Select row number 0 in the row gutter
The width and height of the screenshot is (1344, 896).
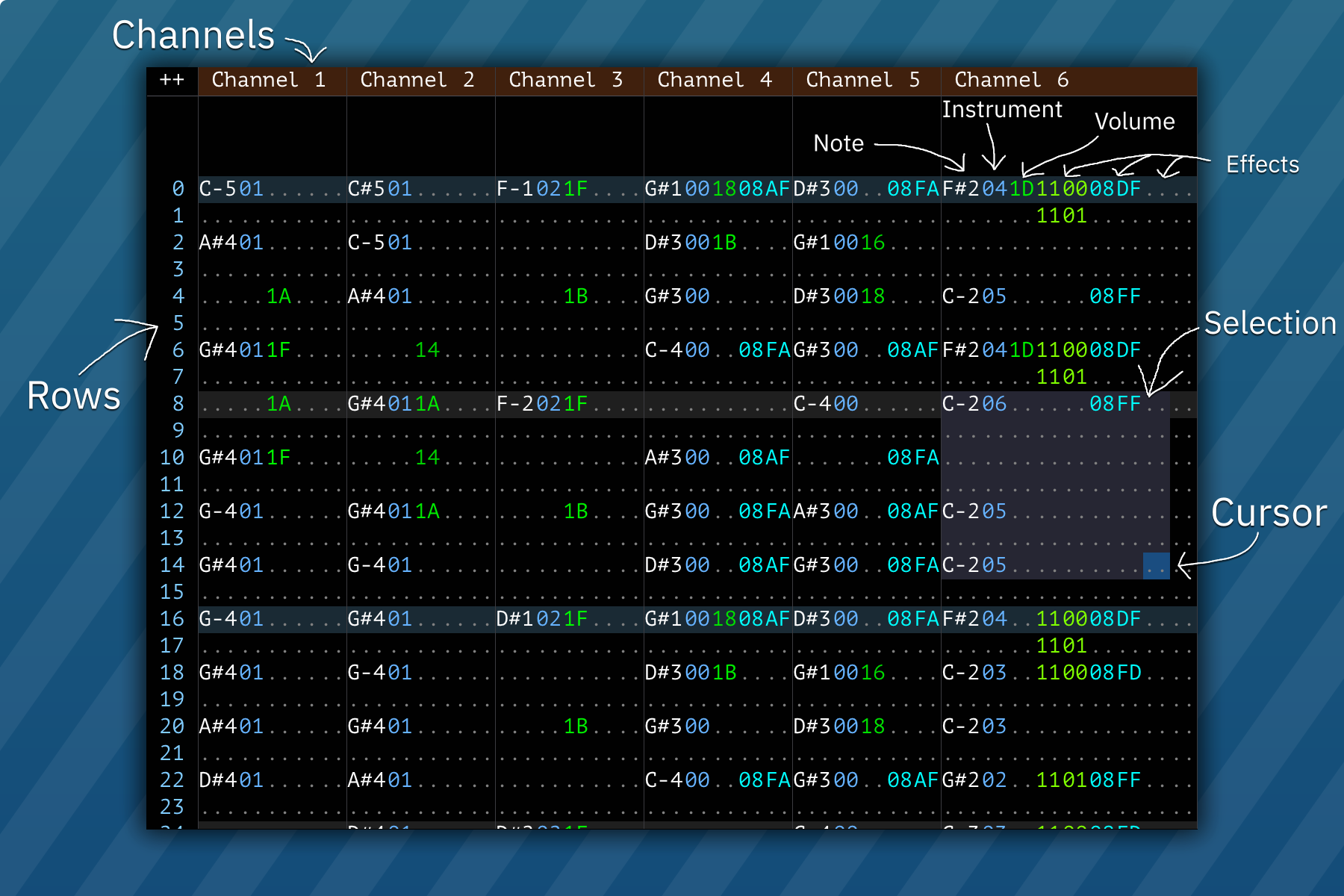click(x=178, y=189)
